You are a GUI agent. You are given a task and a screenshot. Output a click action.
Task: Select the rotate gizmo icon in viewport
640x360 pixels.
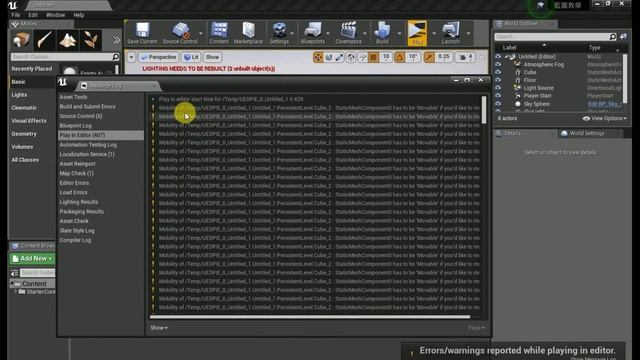(x=329, y=57)
